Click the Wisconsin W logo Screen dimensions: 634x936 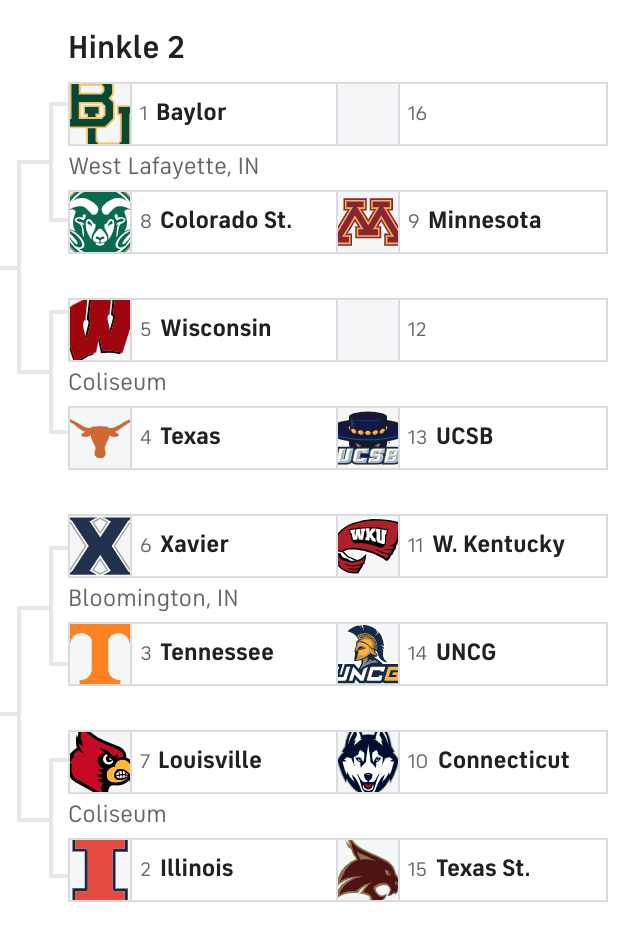point(100,330)
